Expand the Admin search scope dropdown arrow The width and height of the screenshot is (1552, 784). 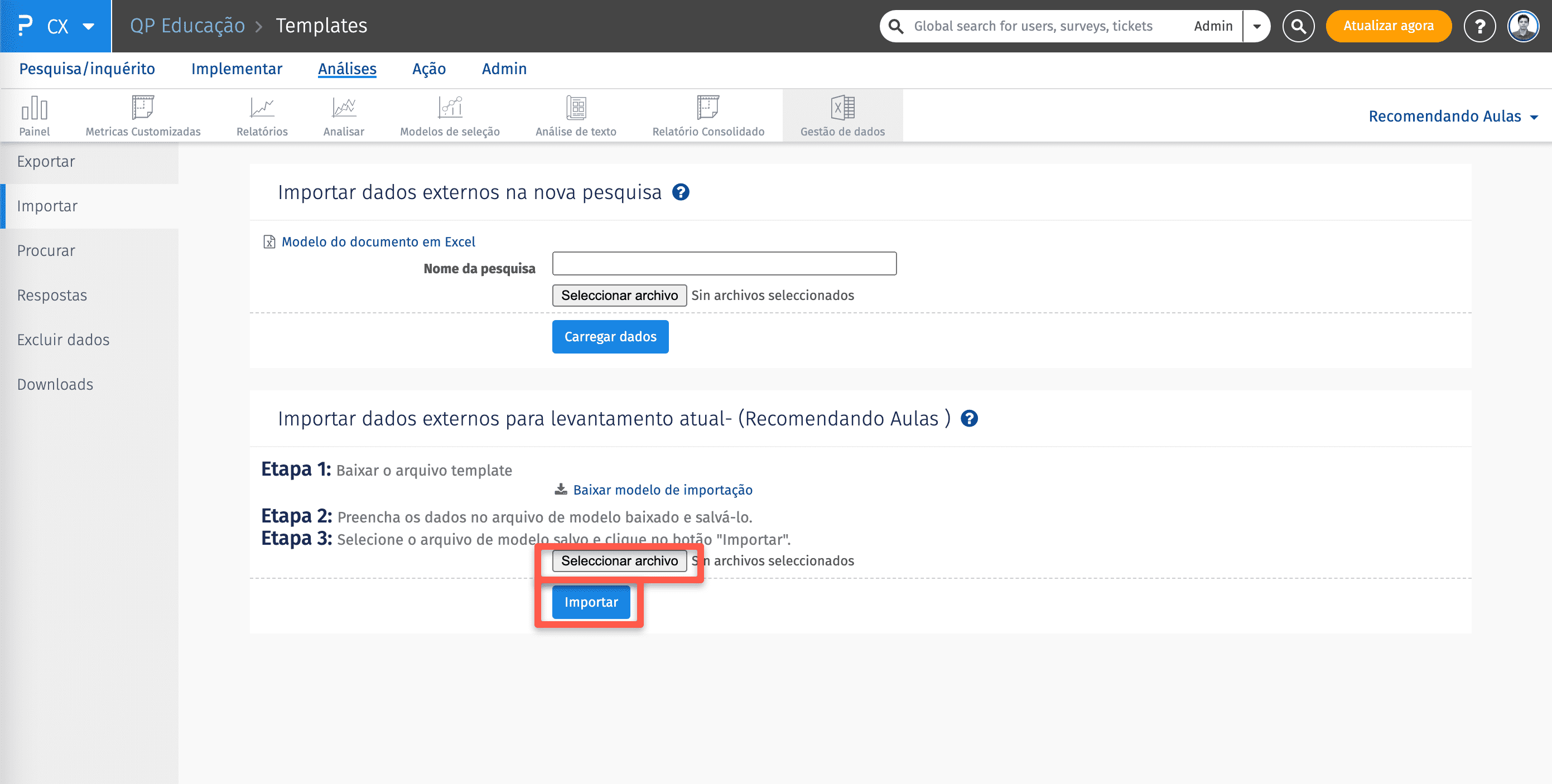pos(1257,27)
